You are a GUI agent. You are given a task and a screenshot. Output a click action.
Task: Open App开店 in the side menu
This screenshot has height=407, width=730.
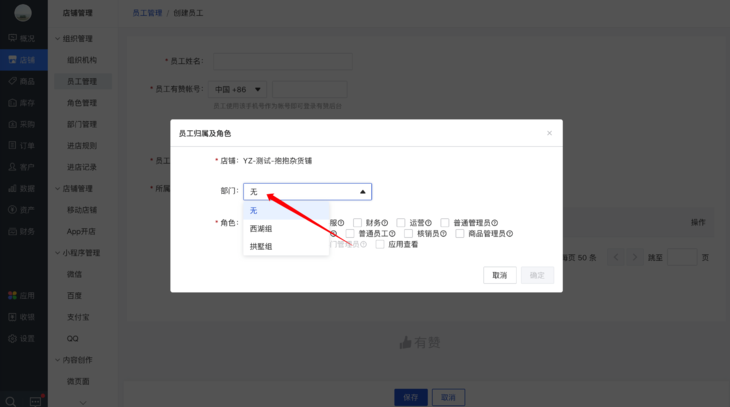81,231
